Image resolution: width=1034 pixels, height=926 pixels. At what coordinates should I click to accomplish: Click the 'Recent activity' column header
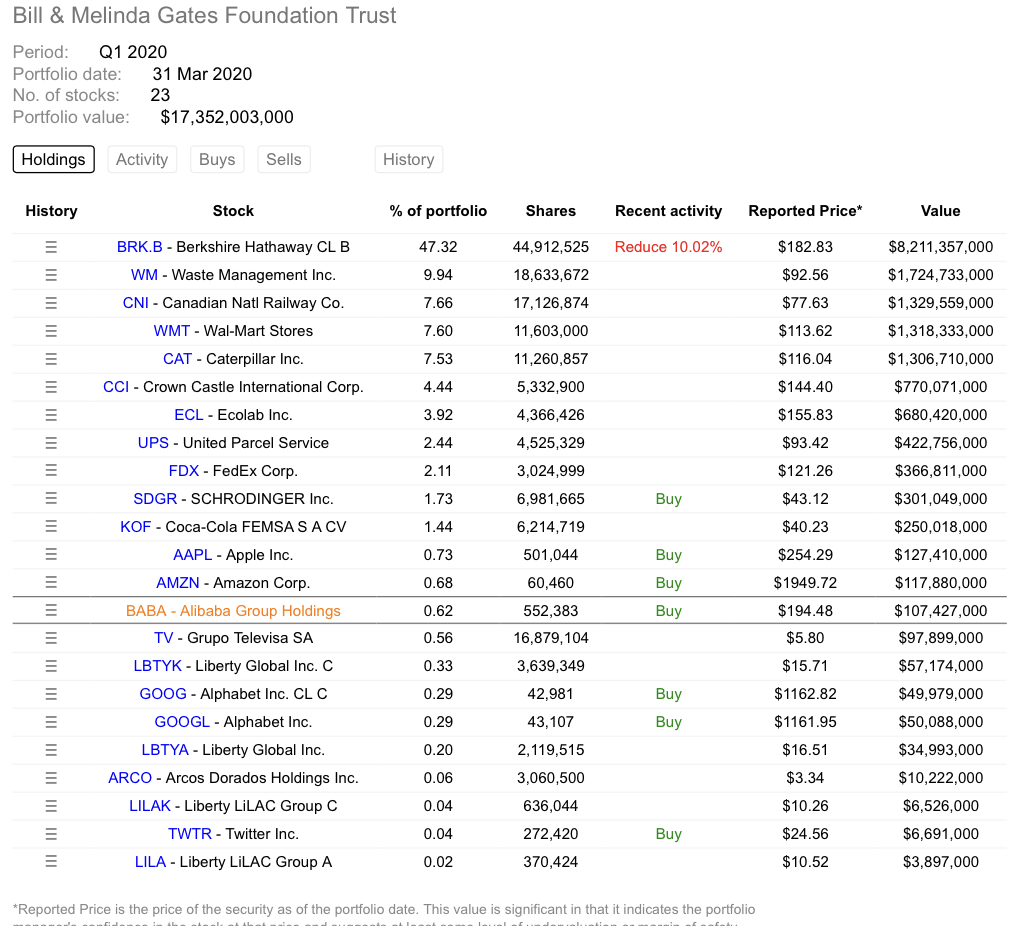(668, 211)
